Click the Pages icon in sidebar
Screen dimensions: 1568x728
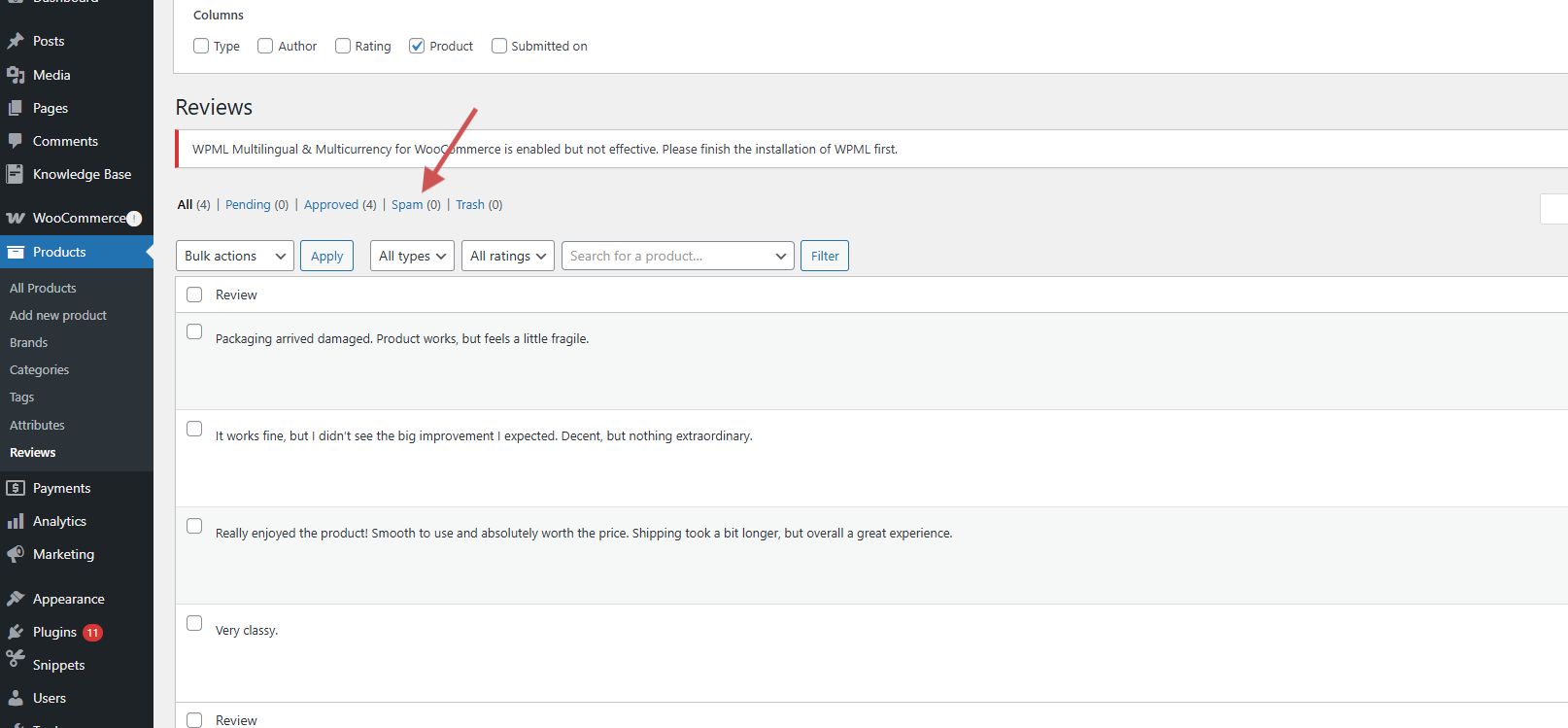pos(16,108)
